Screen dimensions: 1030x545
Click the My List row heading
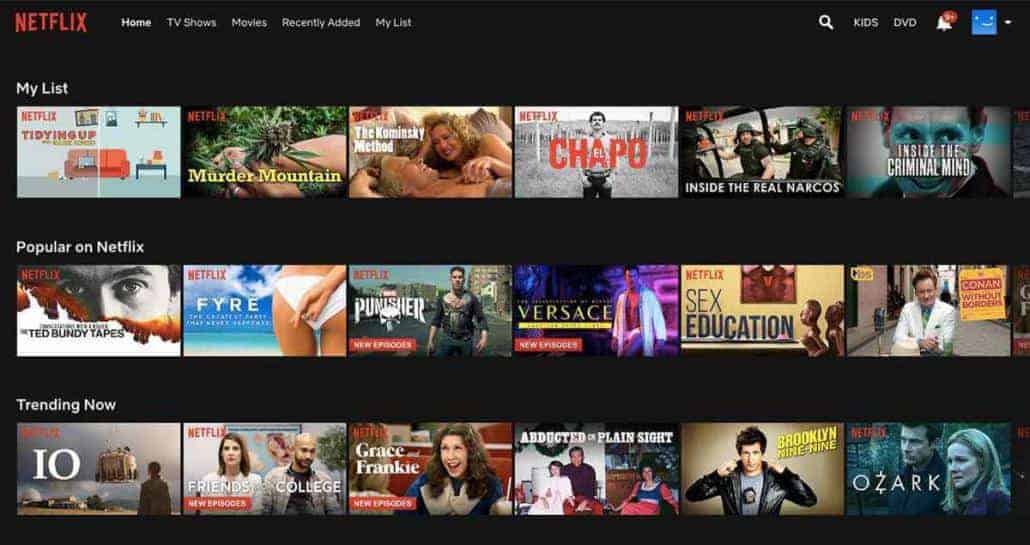42,89
